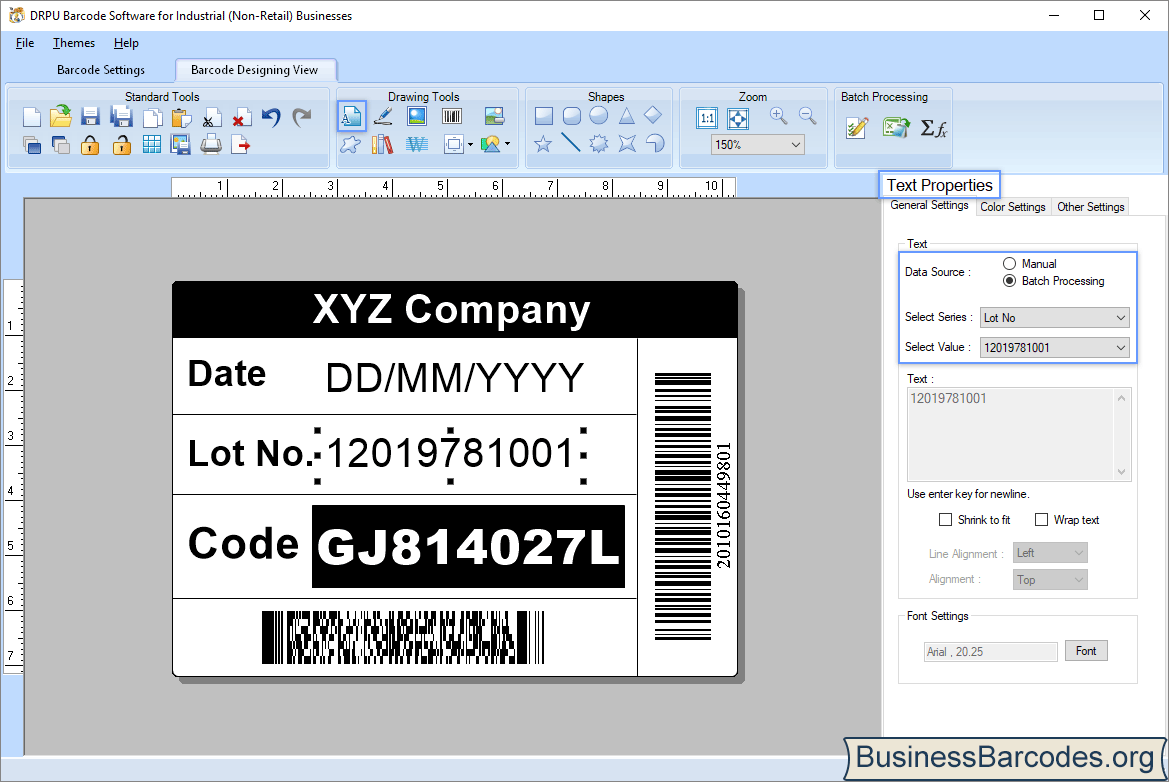
Task: Save the label using the single floppy disk icon
Action: [90, 117]
